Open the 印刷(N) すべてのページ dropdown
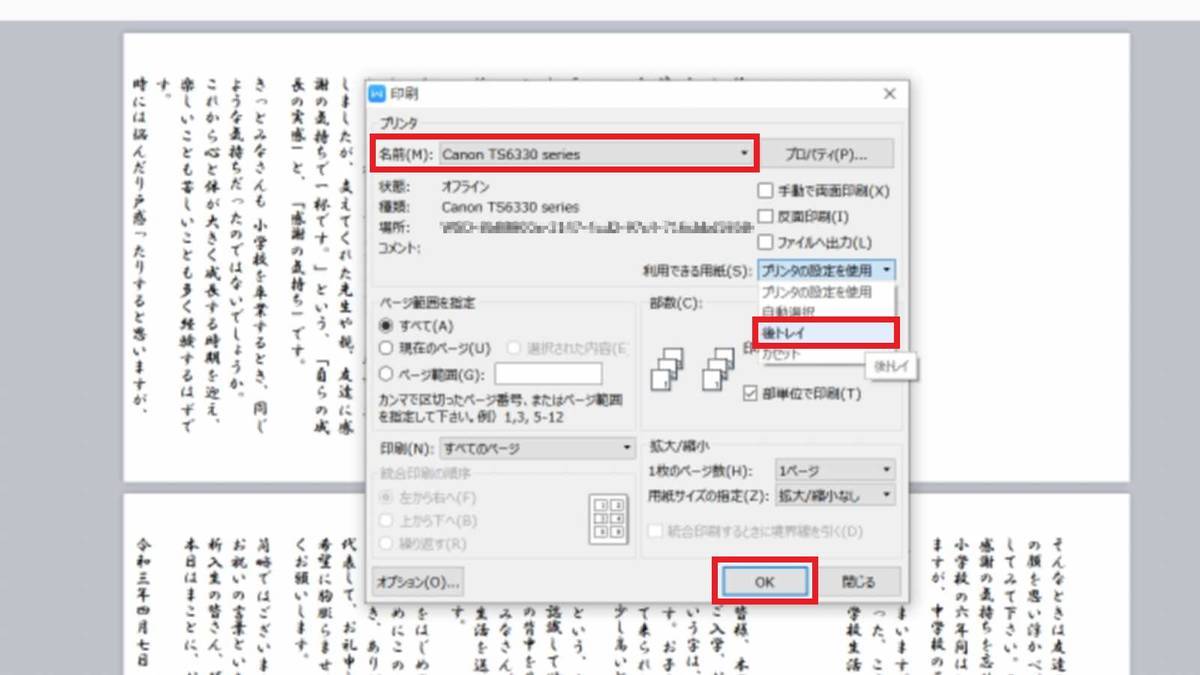Image resolution: width=1200 pixels, height=675 pixels. pos(538,449)
